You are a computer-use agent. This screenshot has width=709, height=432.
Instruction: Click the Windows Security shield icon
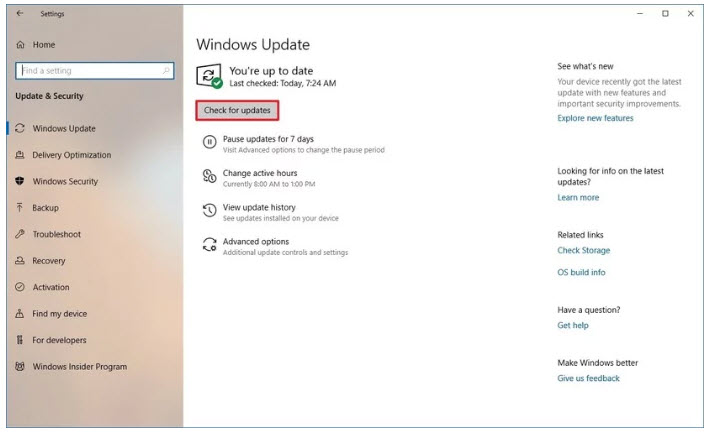(21, 182)
